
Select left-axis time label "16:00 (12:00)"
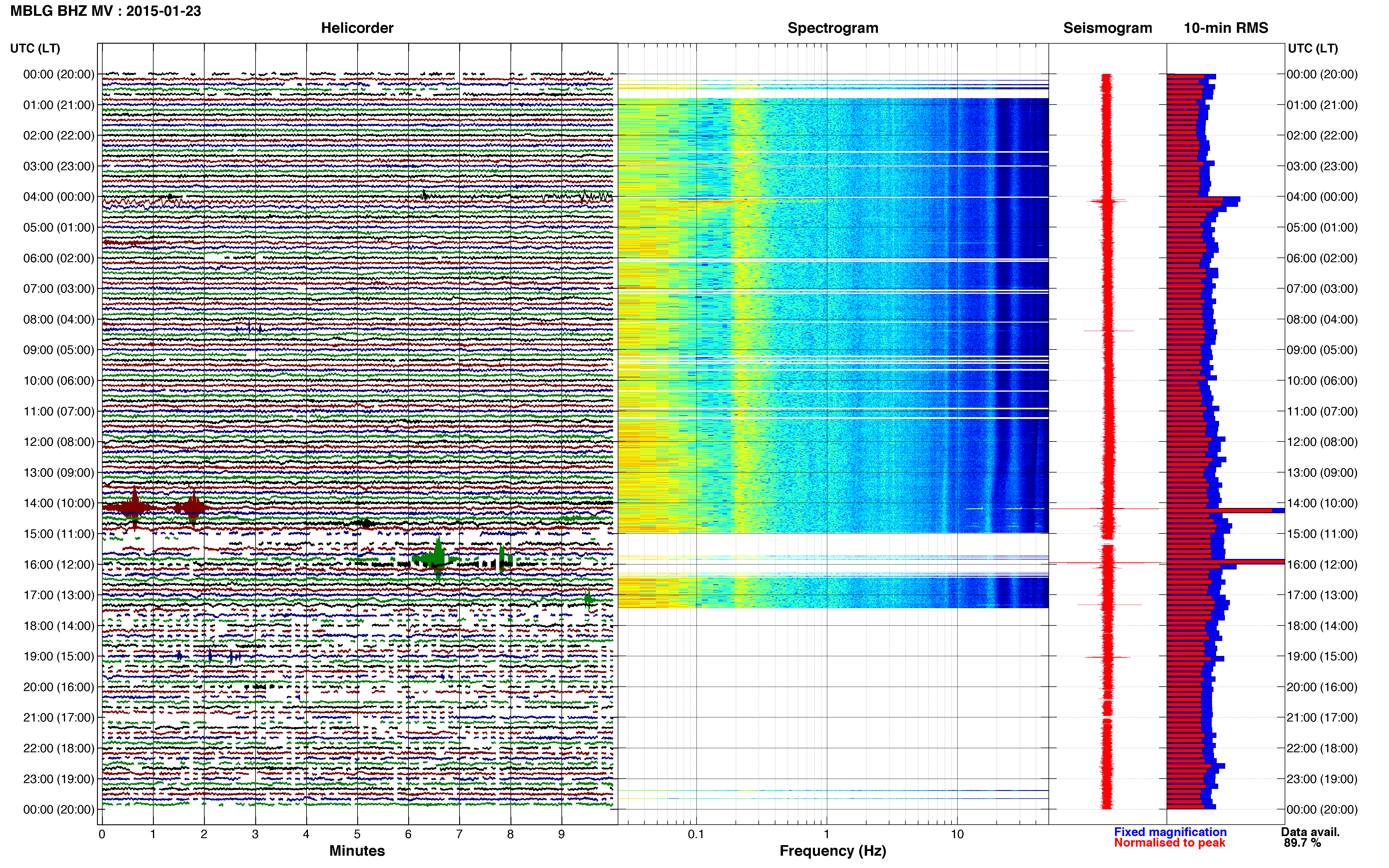pyautogui.click(x=59, y=564)
